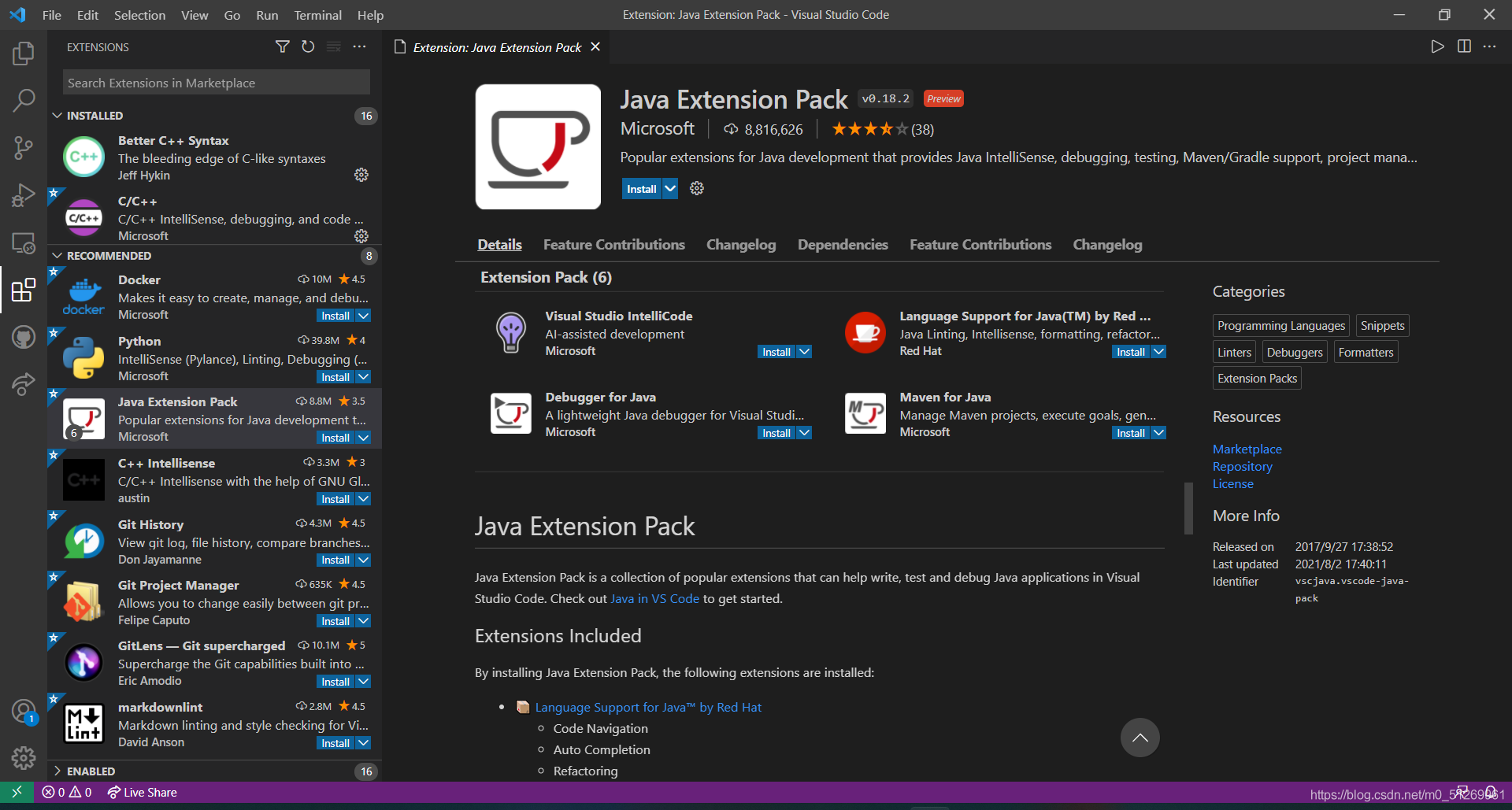This screenshot has height=810, width=1512.
Task: Select GitLens extension in the recommended list
Action: (x=214, y=663)
